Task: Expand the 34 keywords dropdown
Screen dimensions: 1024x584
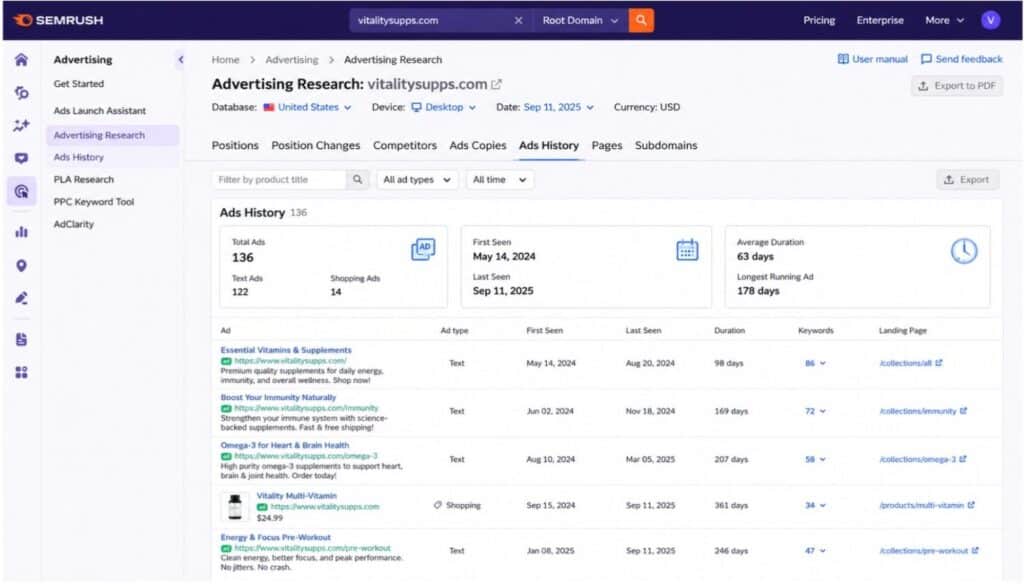Action: tap(815, 505)
